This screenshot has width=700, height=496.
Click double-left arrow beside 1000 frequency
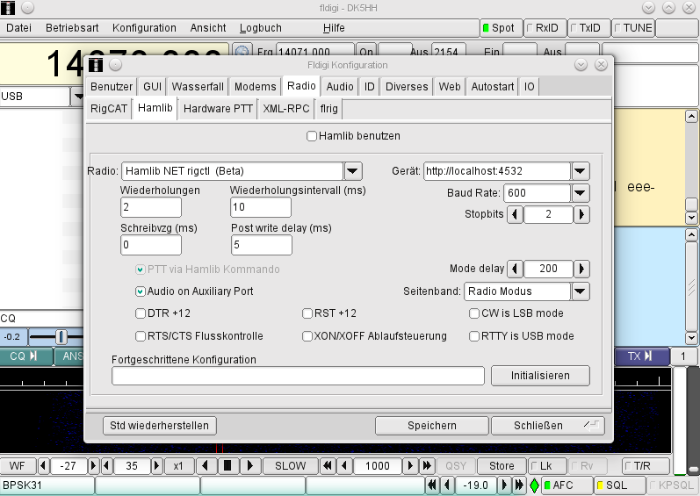[x=327, y=466]
